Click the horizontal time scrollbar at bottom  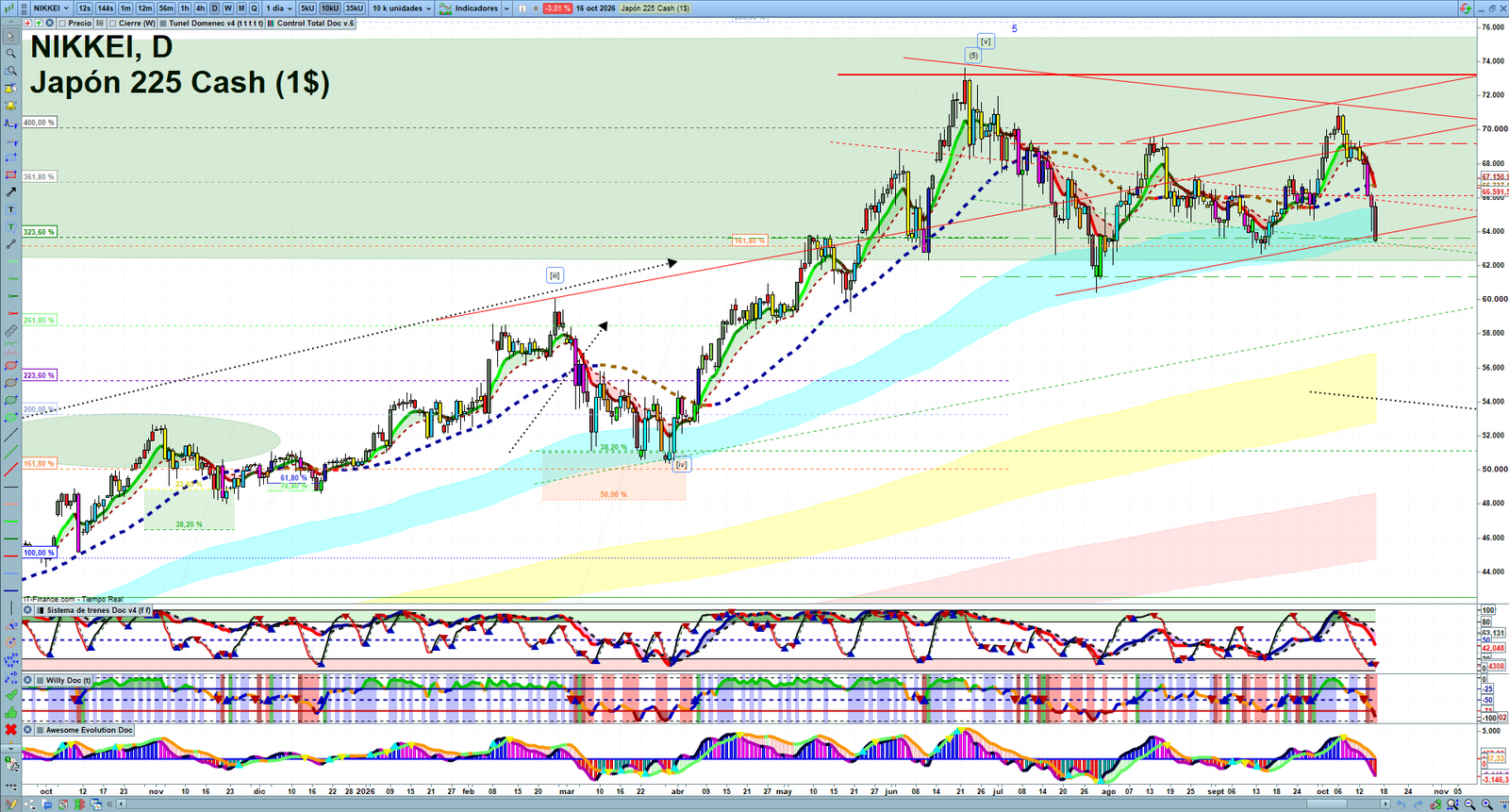tap(754, 804)
